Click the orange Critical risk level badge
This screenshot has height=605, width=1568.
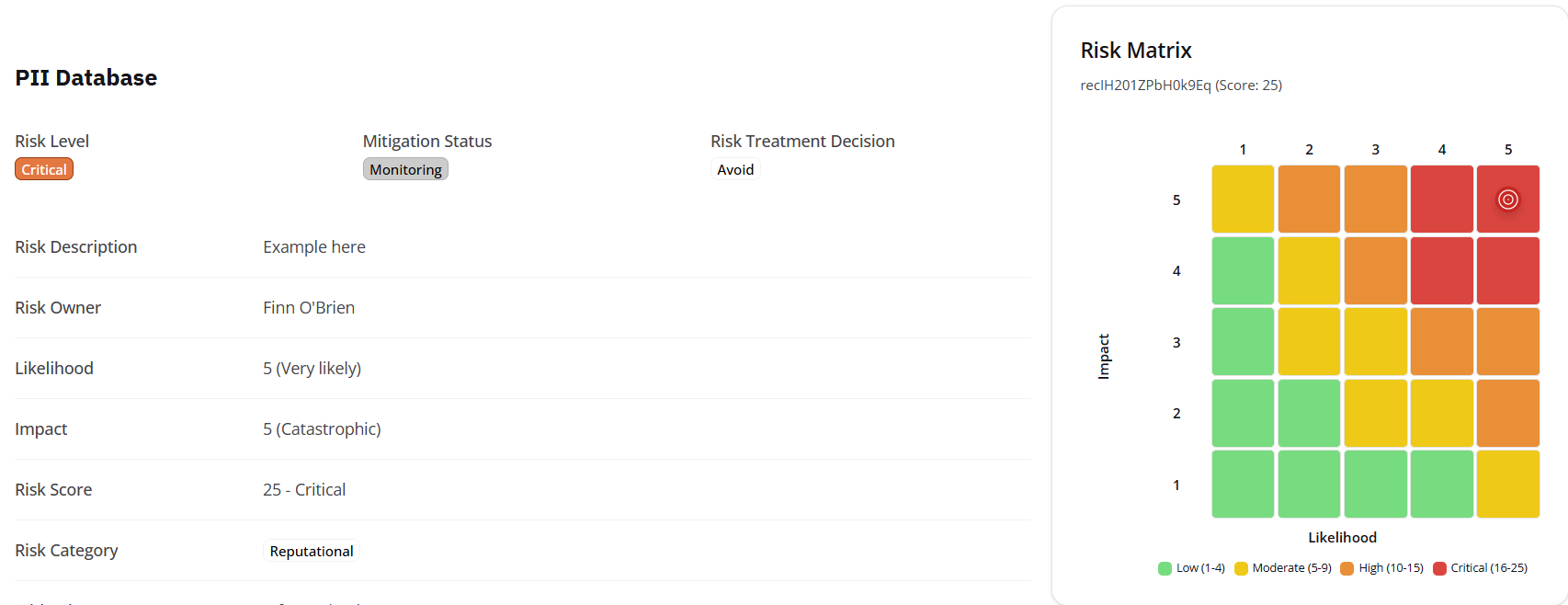click(44, 169)
